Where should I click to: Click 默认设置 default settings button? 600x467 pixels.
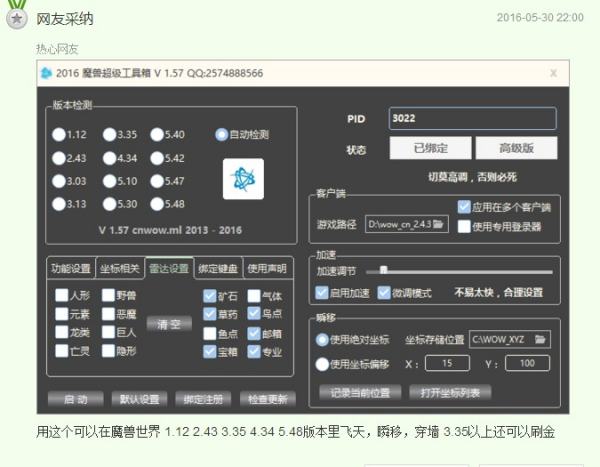point(139,399)
